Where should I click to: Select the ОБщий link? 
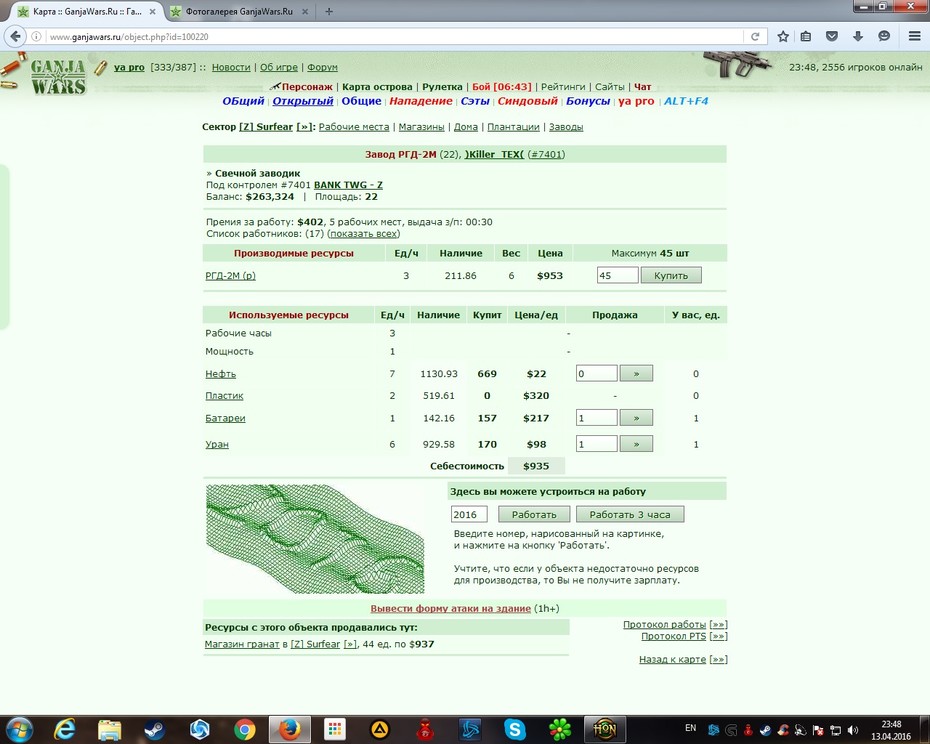243,101
